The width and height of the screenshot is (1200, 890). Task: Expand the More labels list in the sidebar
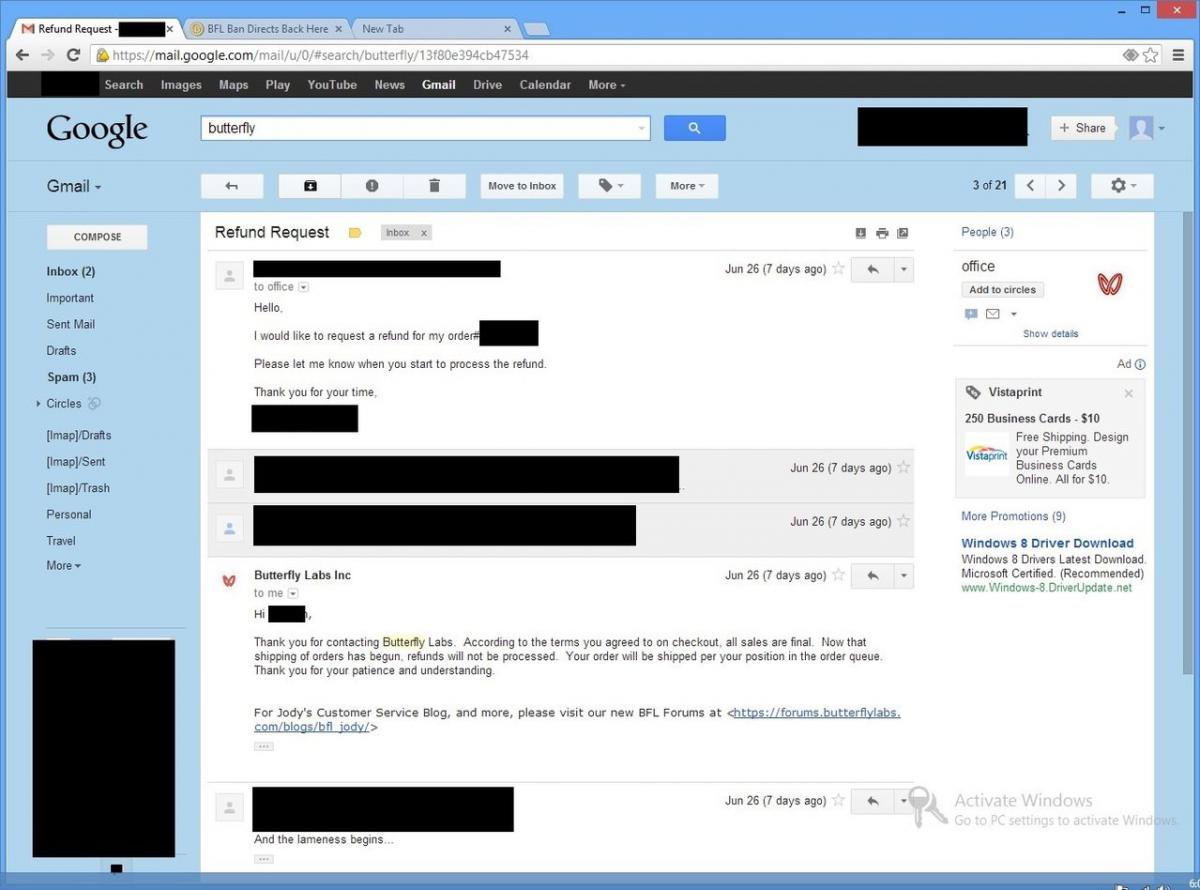(x=64, y=566)
